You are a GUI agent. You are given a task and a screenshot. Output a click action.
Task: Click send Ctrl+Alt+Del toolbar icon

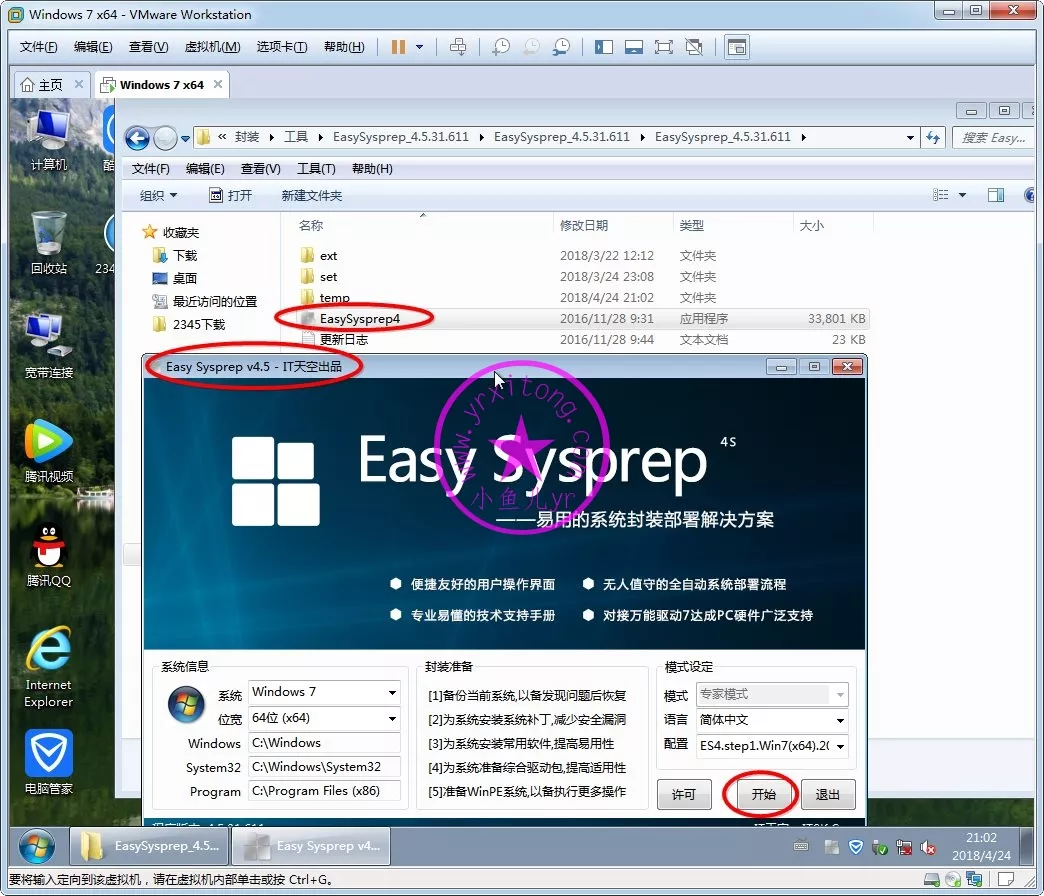(458, 47)
